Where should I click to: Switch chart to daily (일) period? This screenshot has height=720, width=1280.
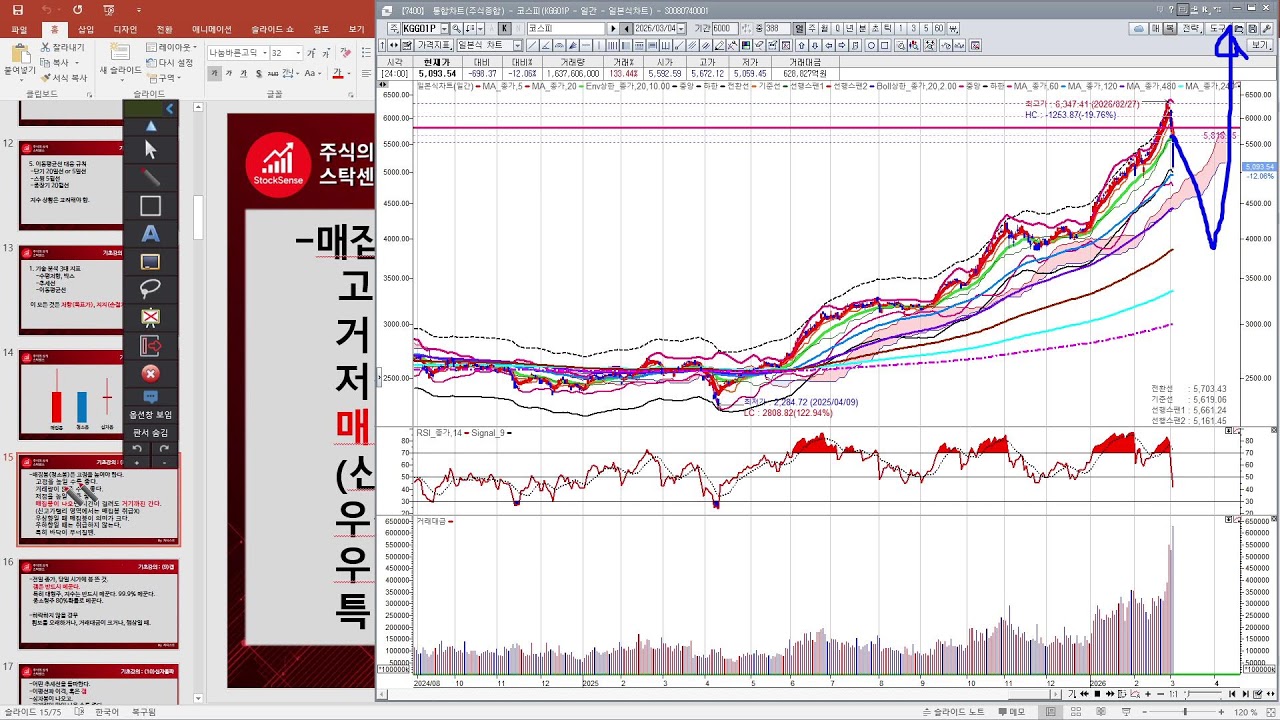click(x=799, y=28)
